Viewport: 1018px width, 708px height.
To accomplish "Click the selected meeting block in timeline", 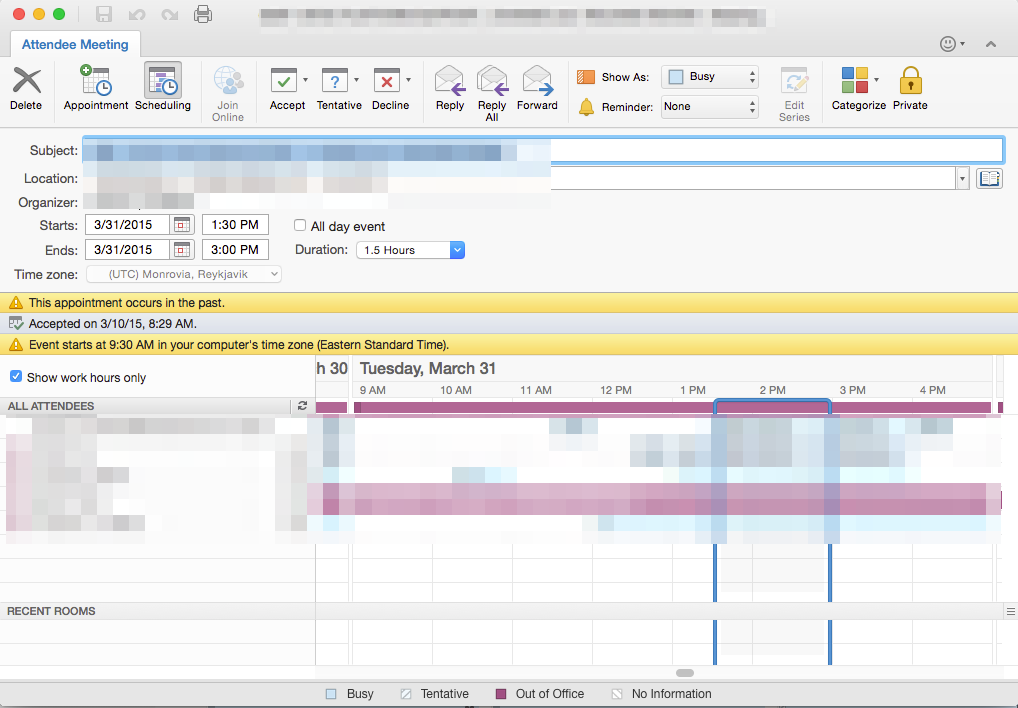I will click(772, 408).
